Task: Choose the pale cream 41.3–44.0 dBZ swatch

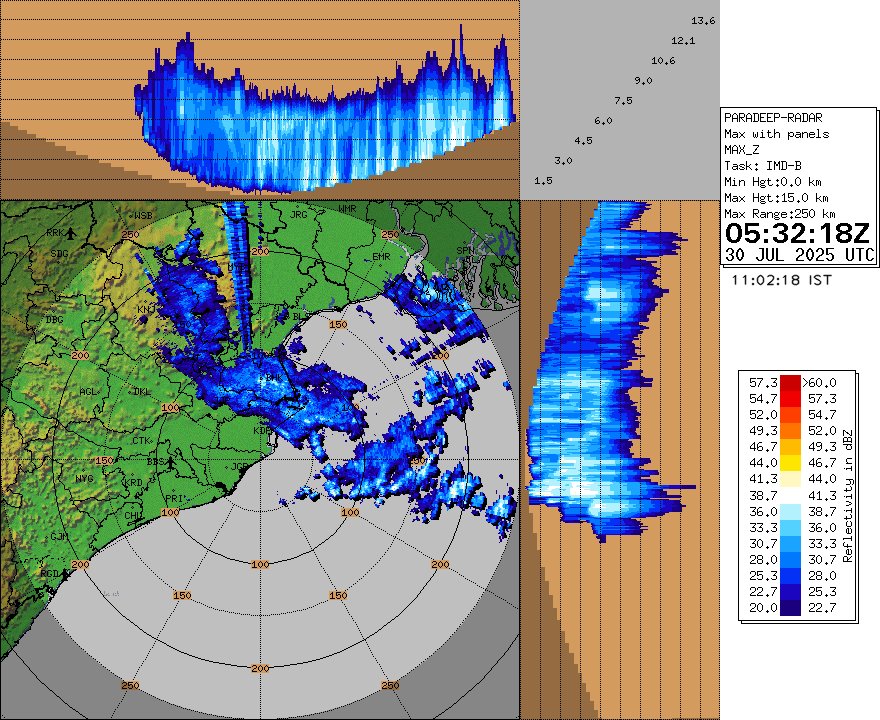Action: [x=790, y=479]
